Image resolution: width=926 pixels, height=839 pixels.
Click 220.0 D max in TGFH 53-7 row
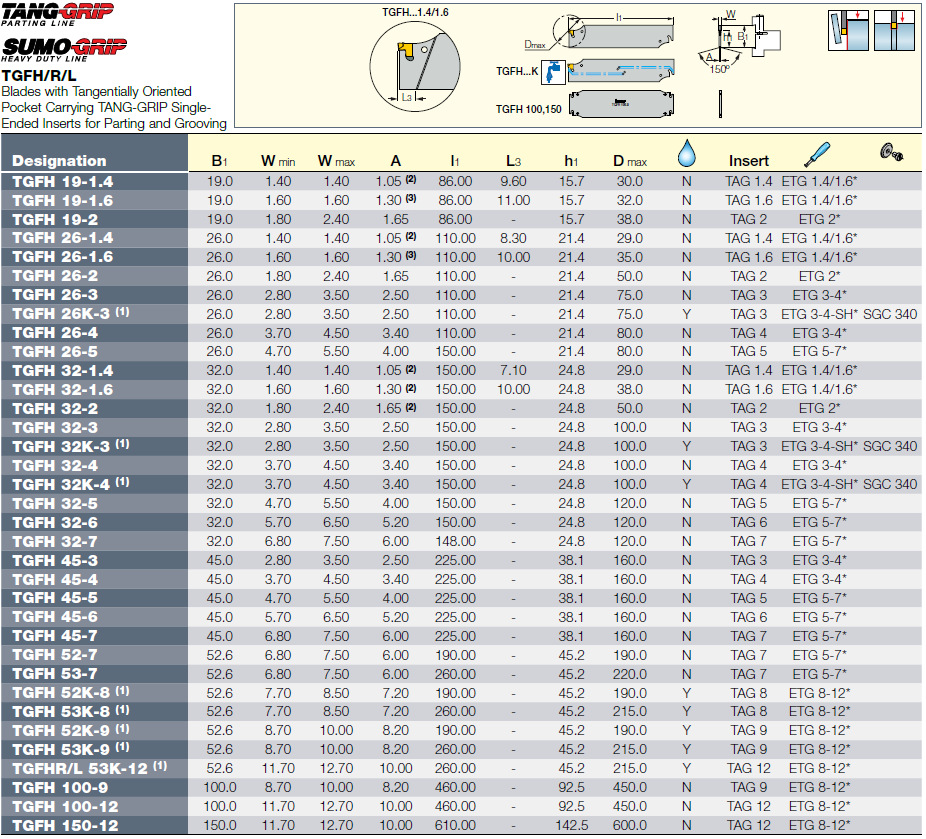(x=630, y=674)
